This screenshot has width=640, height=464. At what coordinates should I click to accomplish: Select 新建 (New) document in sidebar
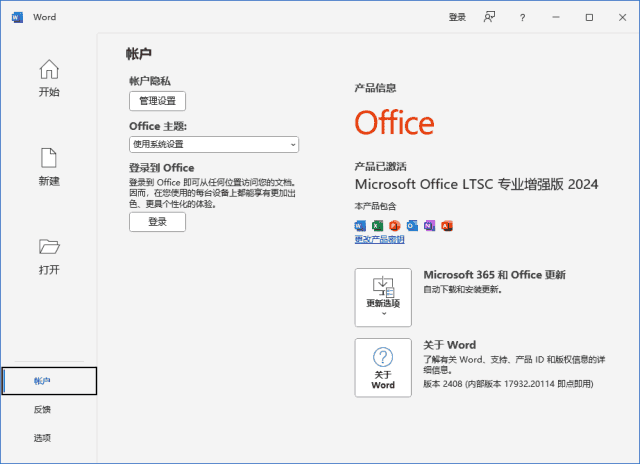click(48, 166)
